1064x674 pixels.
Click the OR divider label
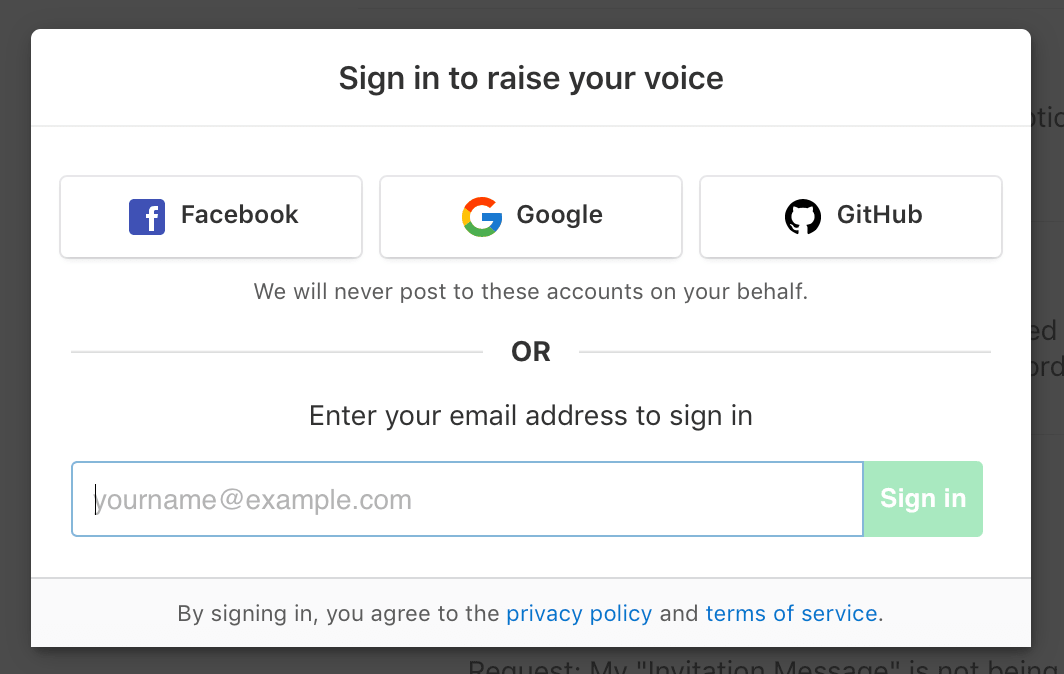(531, 352)
